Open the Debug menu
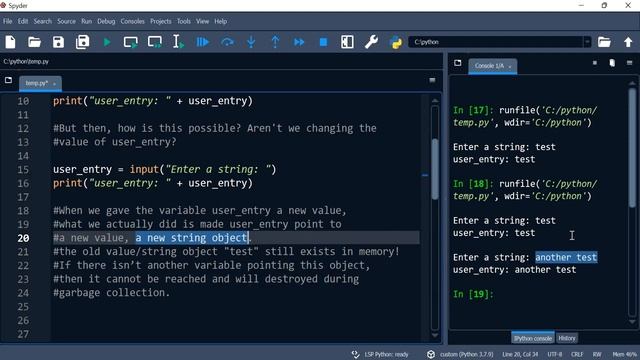 coord(106,21)
